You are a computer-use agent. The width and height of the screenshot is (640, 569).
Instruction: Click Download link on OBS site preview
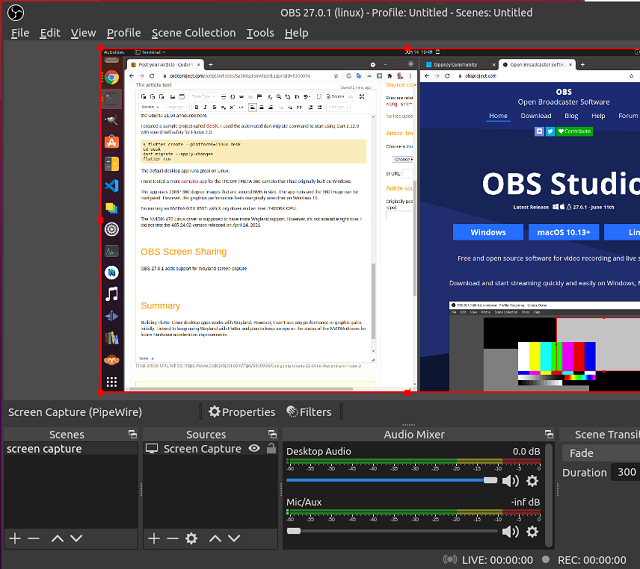[536, 116]
